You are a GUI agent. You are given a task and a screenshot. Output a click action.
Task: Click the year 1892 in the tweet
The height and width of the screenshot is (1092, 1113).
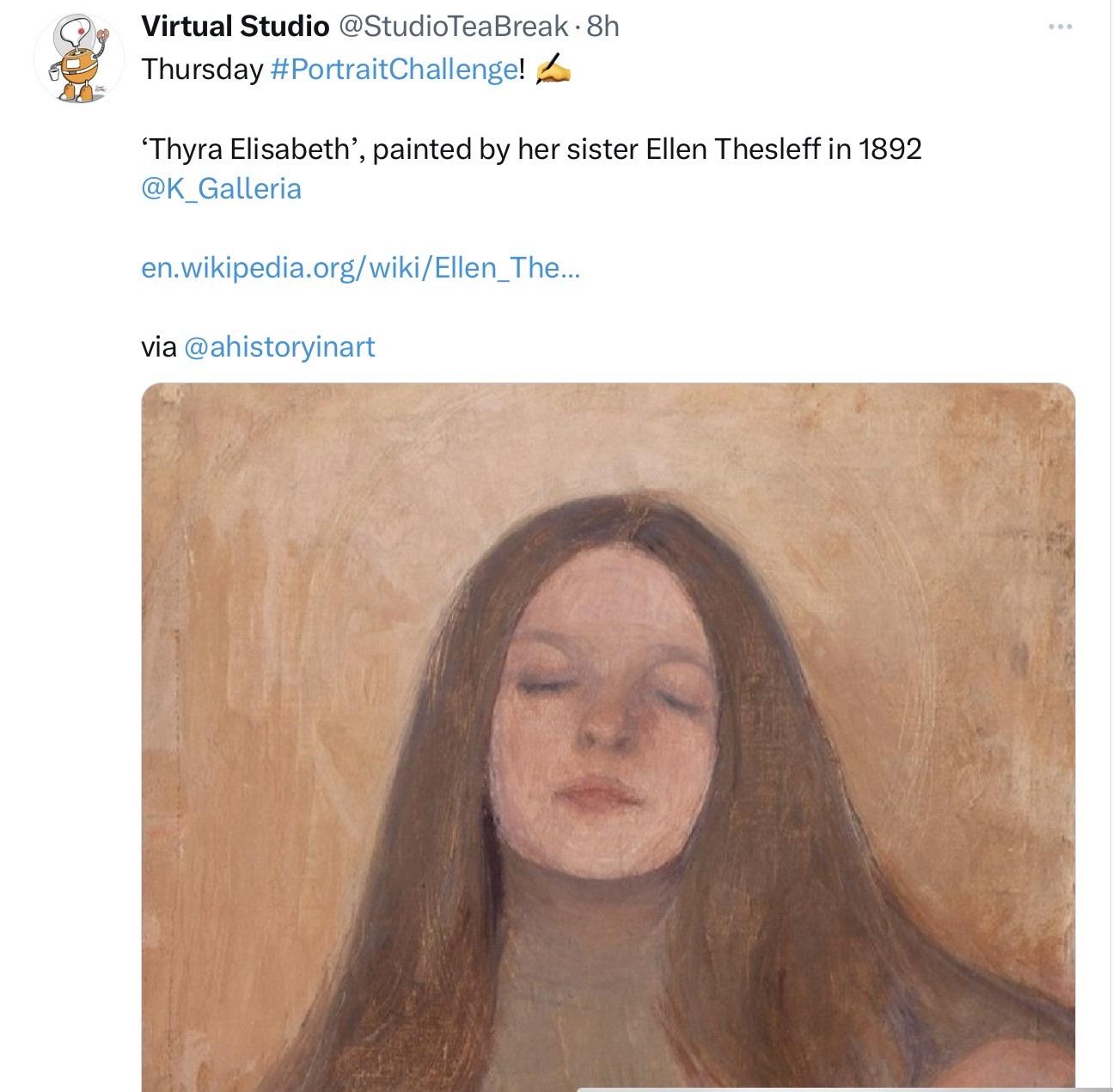(890, 149)
